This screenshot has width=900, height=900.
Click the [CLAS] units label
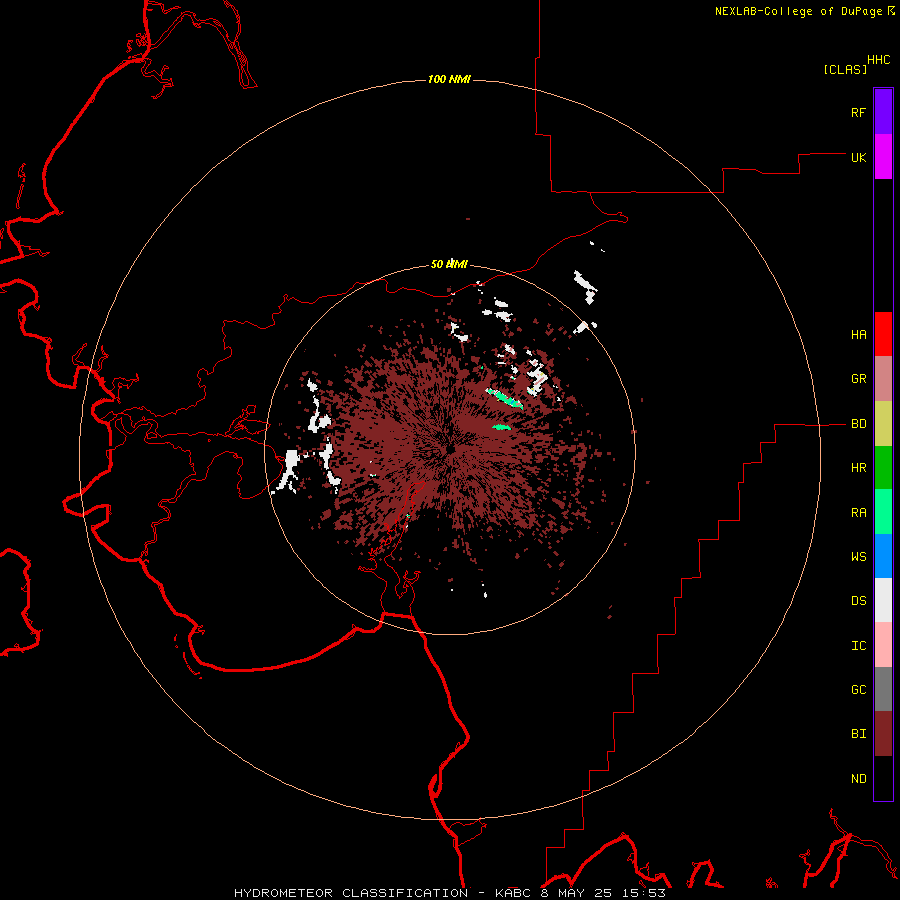845,69
